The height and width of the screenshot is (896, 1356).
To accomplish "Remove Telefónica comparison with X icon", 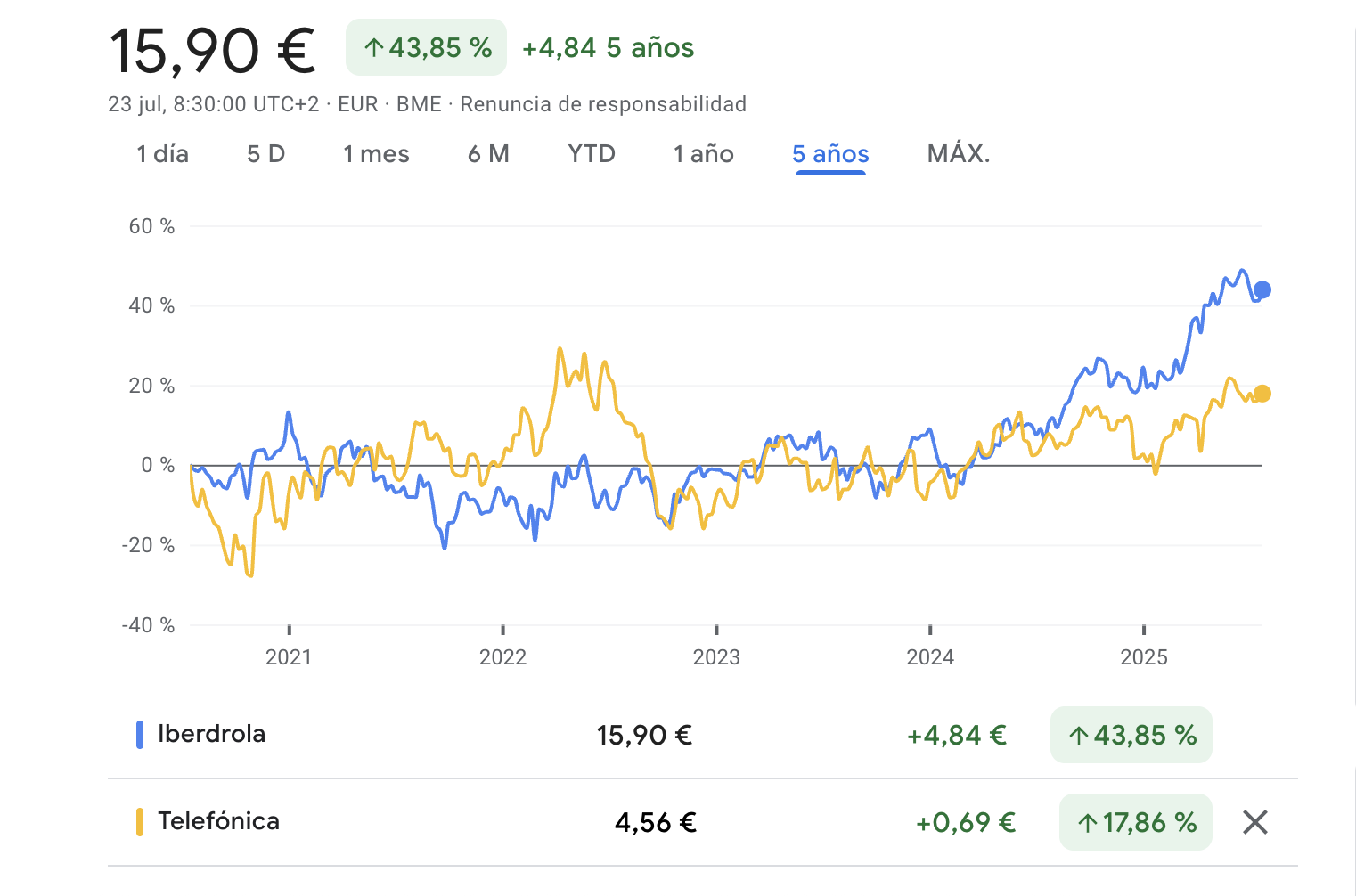I will pyautogui.click(x=1254, y=822).
